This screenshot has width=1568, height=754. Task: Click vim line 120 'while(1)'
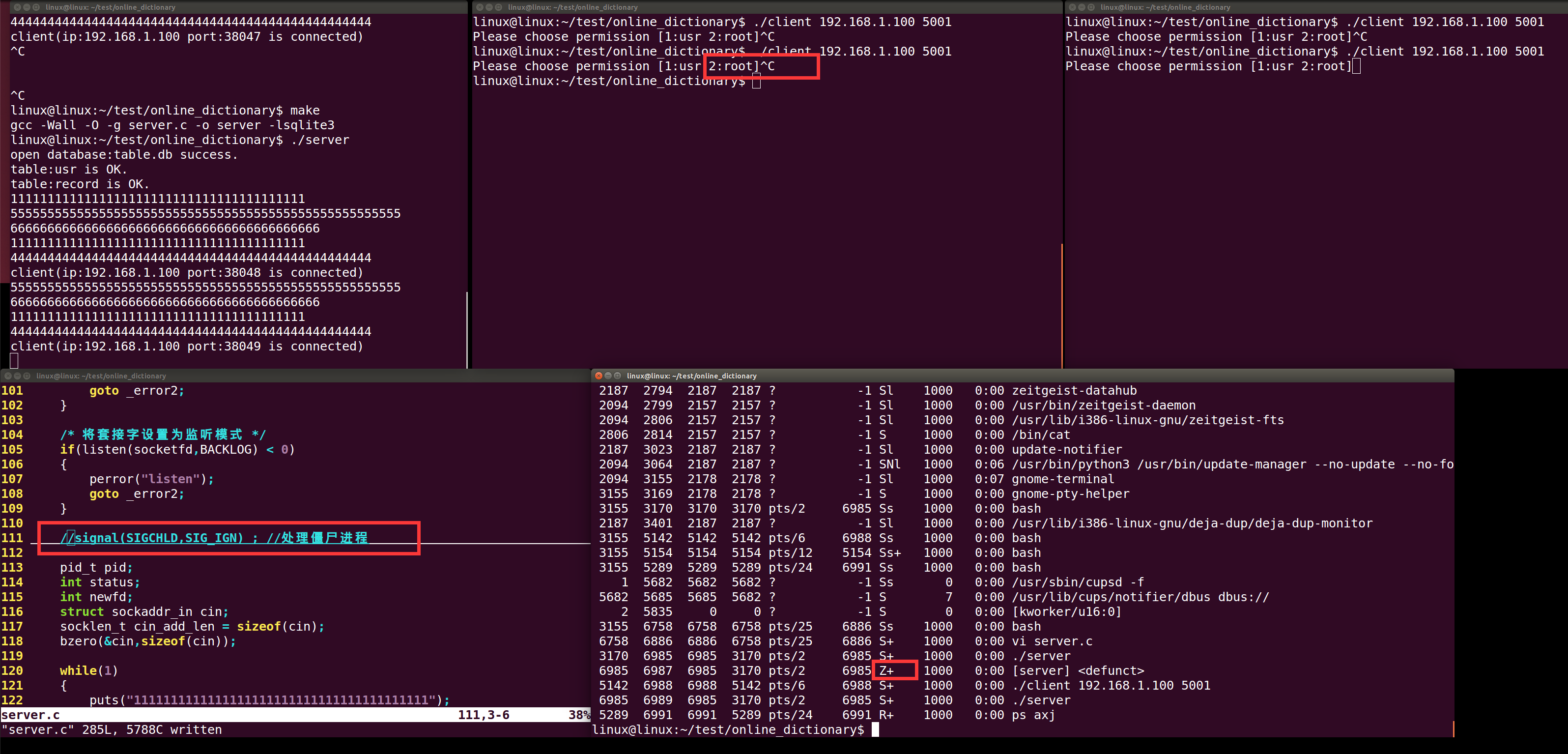tap(89, 670)
